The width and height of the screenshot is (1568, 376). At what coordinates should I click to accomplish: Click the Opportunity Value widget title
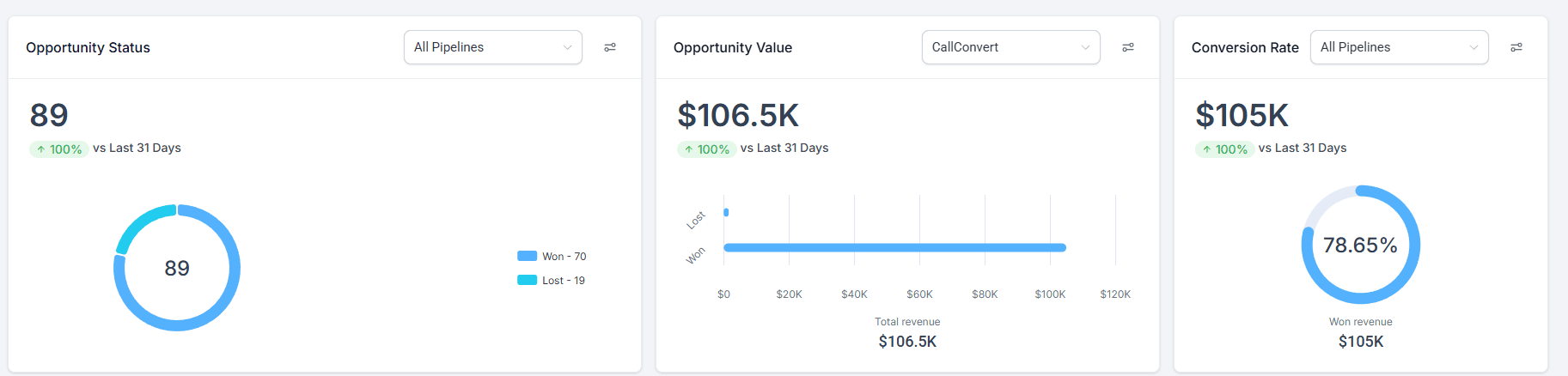[732, 48]
